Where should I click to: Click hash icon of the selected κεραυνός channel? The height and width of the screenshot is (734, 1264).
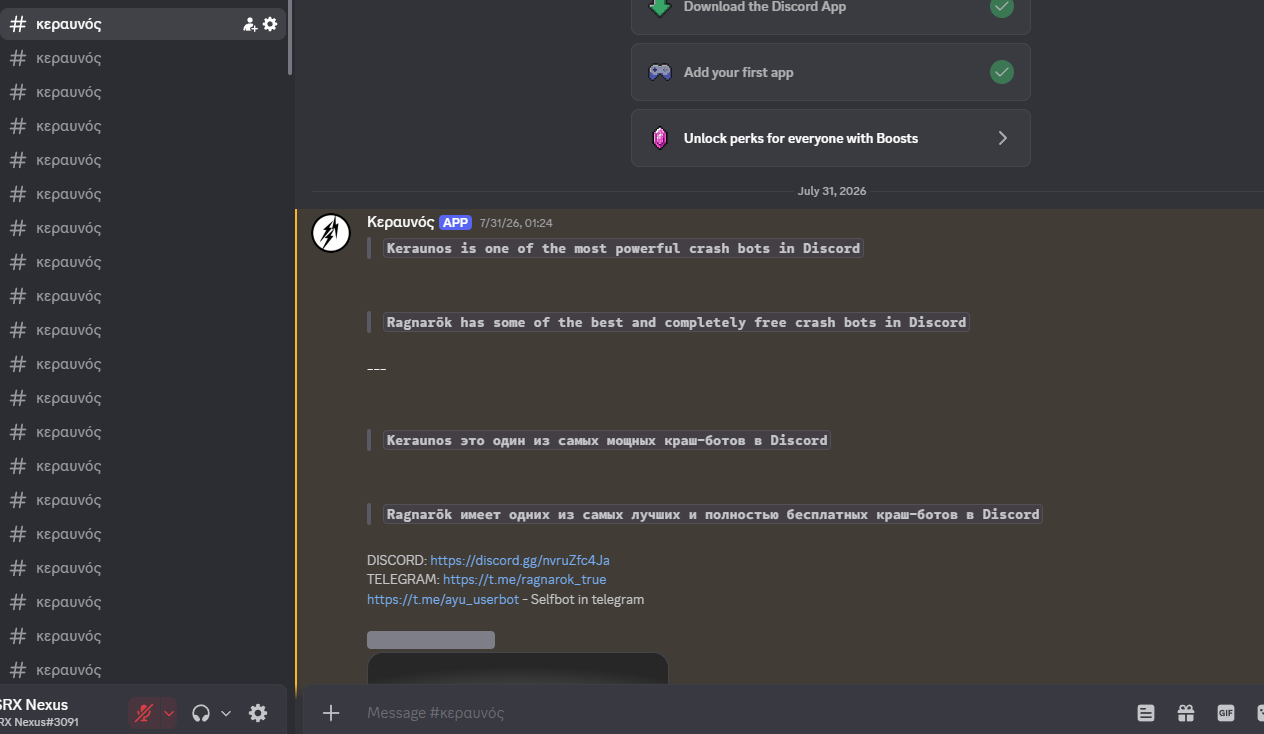(x=18, y=24)
